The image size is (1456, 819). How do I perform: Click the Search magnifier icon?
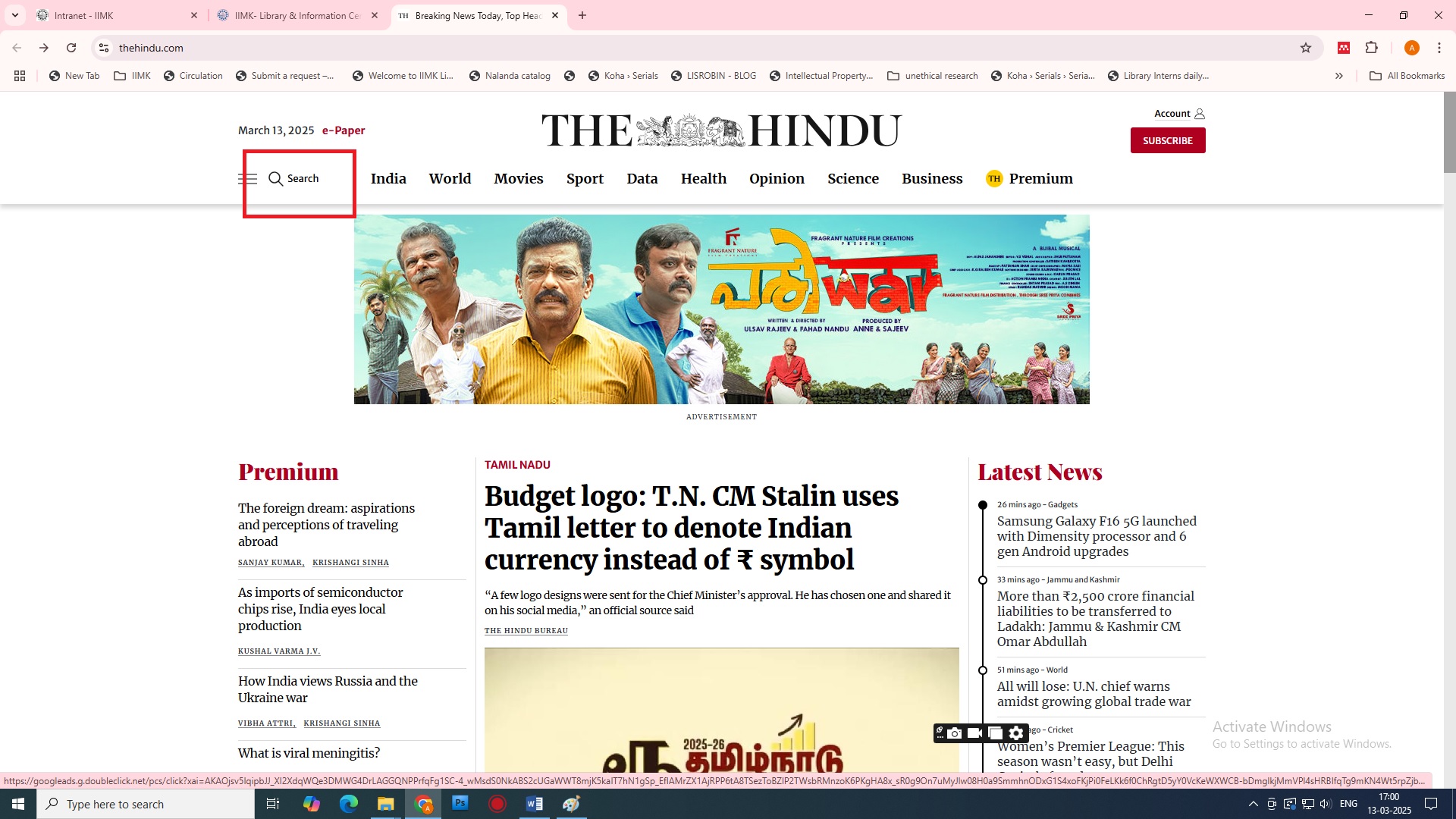click(x=275, y=179)
